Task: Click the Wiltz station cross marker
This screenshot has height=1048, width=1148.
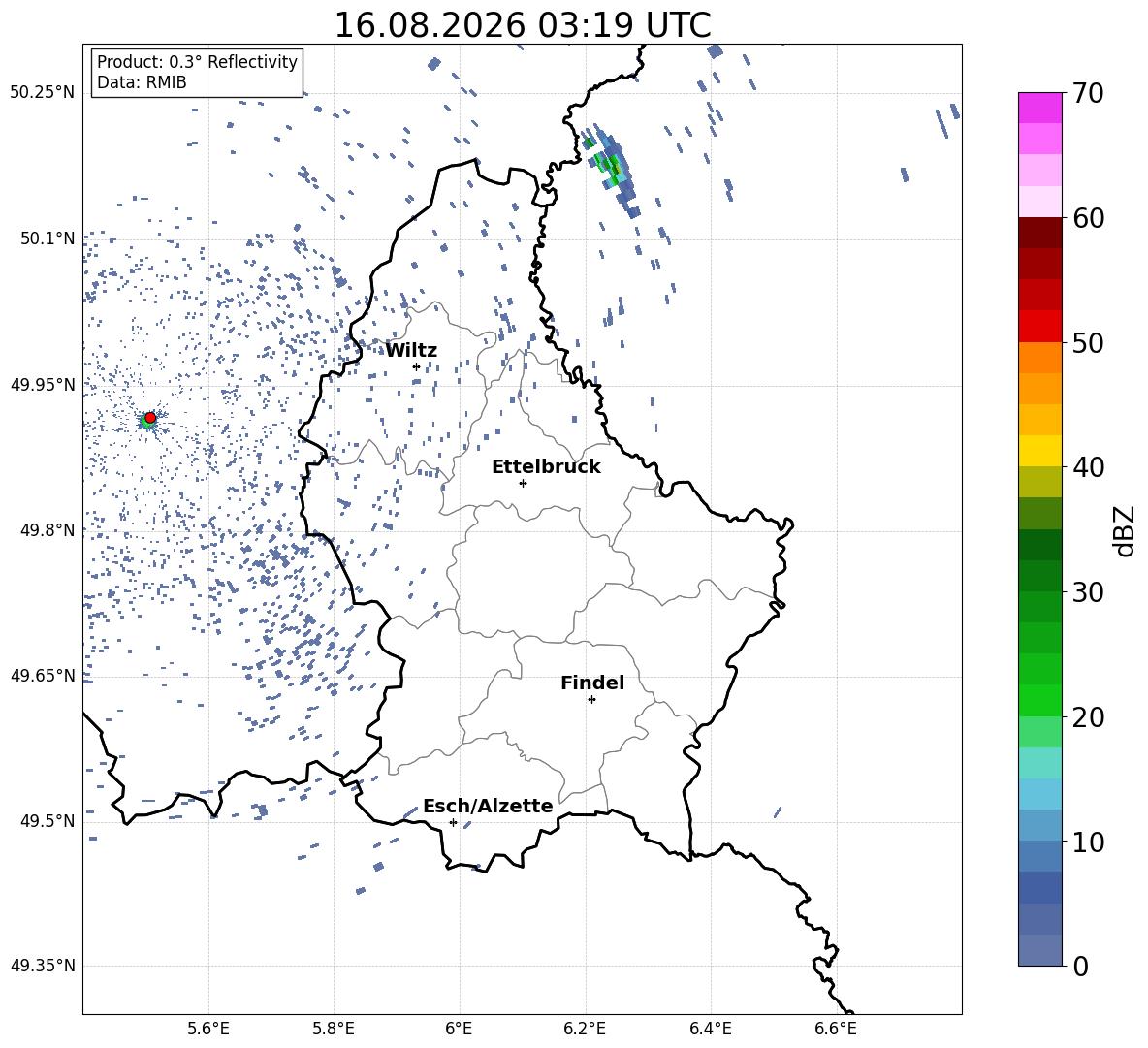Action: click(416, 366)
